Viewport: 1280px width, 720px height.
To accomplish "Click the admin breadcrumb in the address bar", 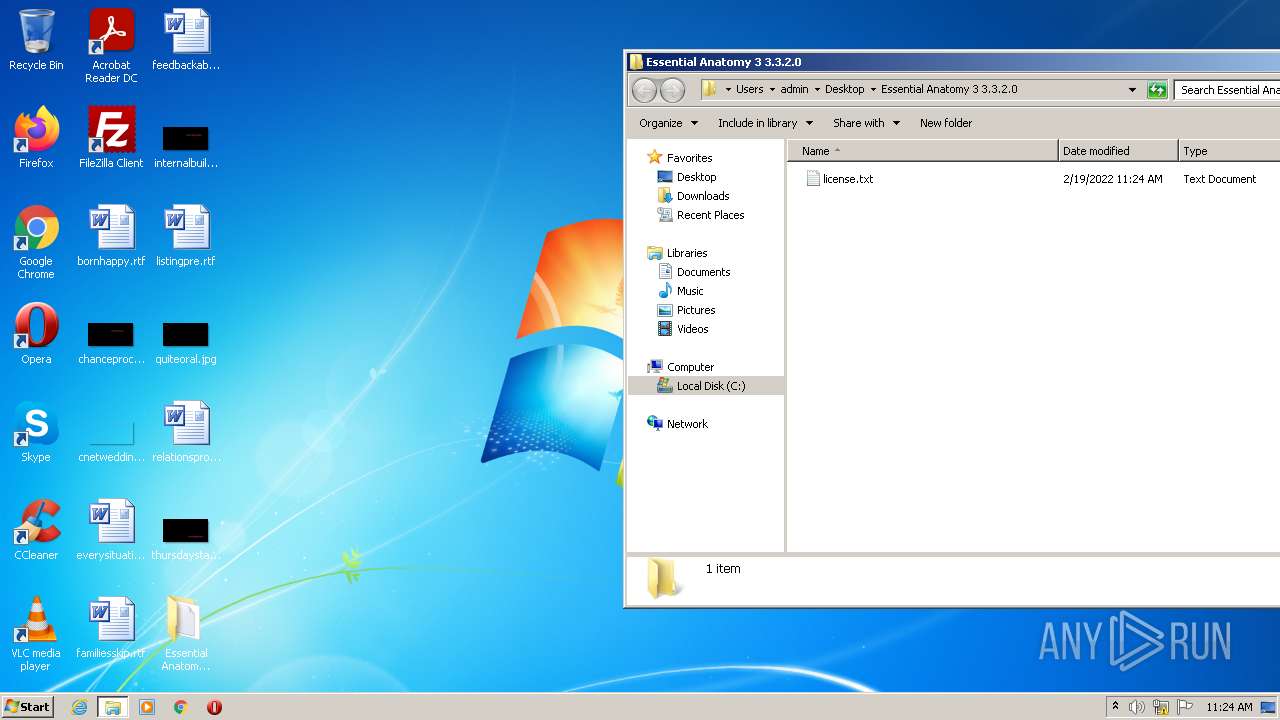I will tap(794, 89).
